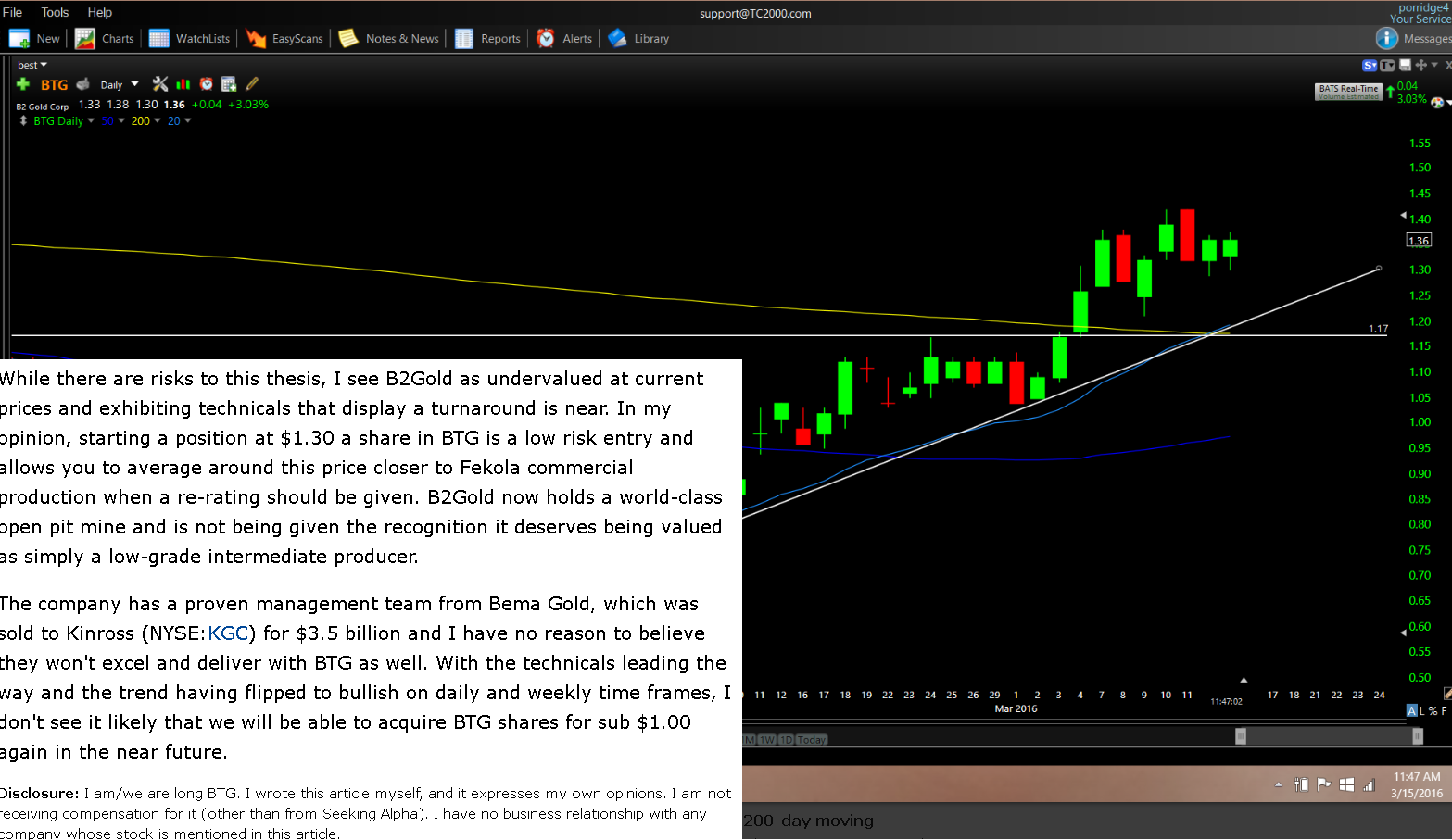The height and width of the screenshot is (840, 1452).
Task: Open the Charts toolbar icon
Action: click(85, 39)
